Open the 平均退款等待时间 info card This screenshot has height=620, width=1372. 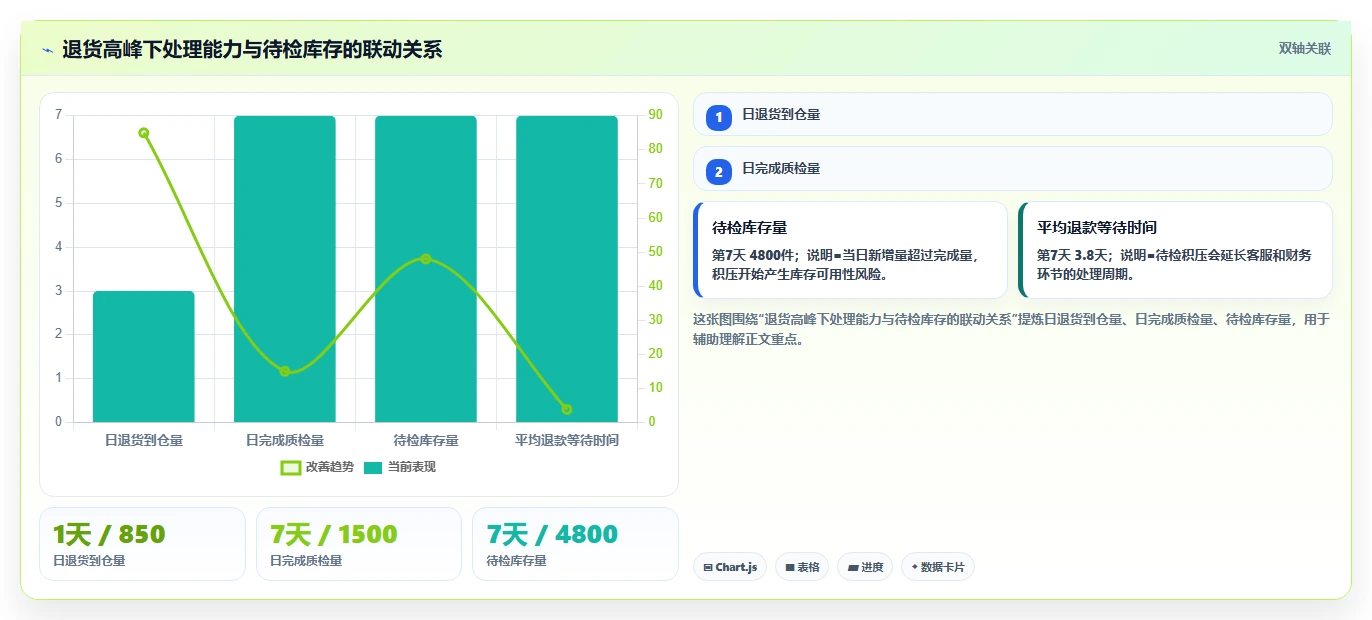click(1175, 250)
